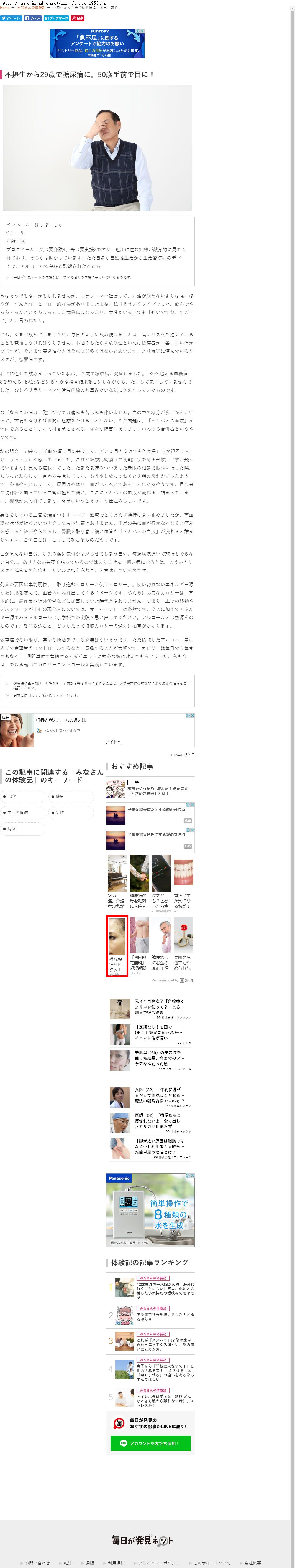This screenshot has height=1568, width=295.
Task: Click info icon on Panasonic water purifier ad
Action: click(x=188, y=1176)
